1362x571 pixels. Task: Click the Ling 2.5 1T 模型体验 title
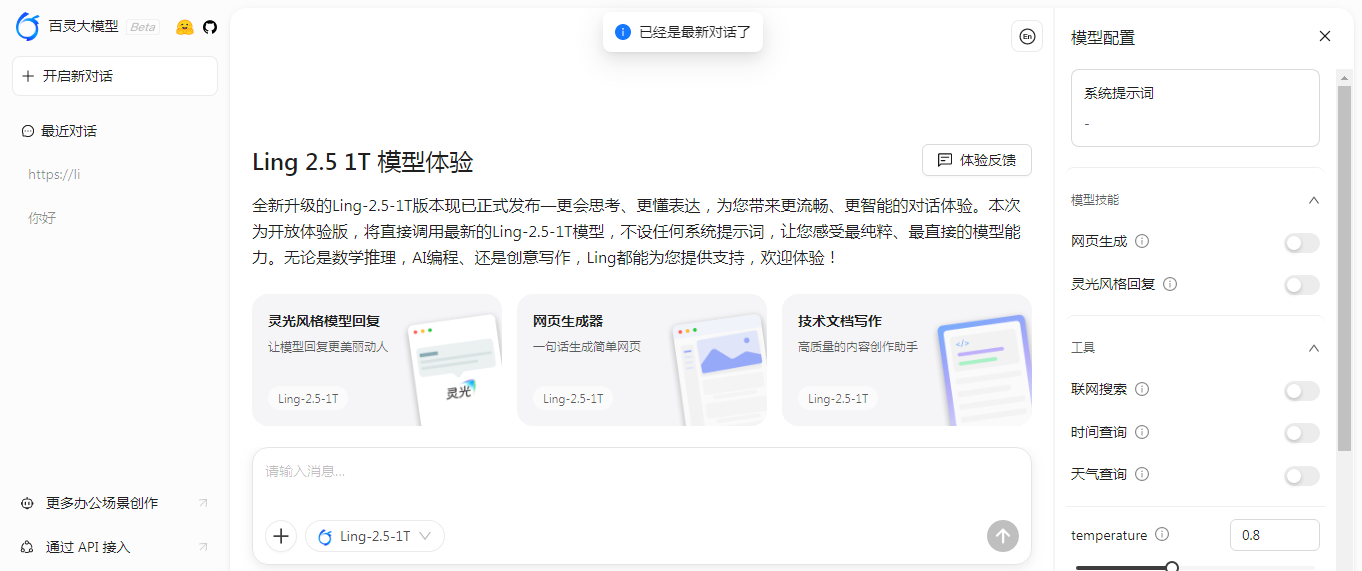pyautogui.click(x=363, y=162)
